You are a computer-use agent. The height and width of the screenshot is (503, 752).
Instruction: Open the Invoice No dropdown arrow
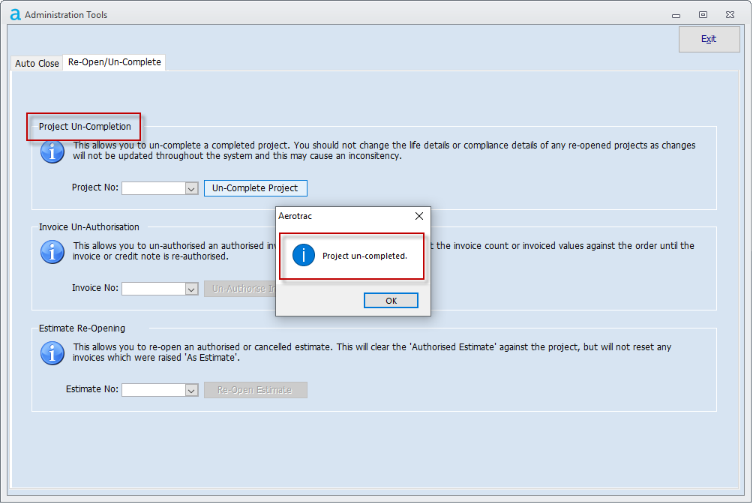click(190, 289)
